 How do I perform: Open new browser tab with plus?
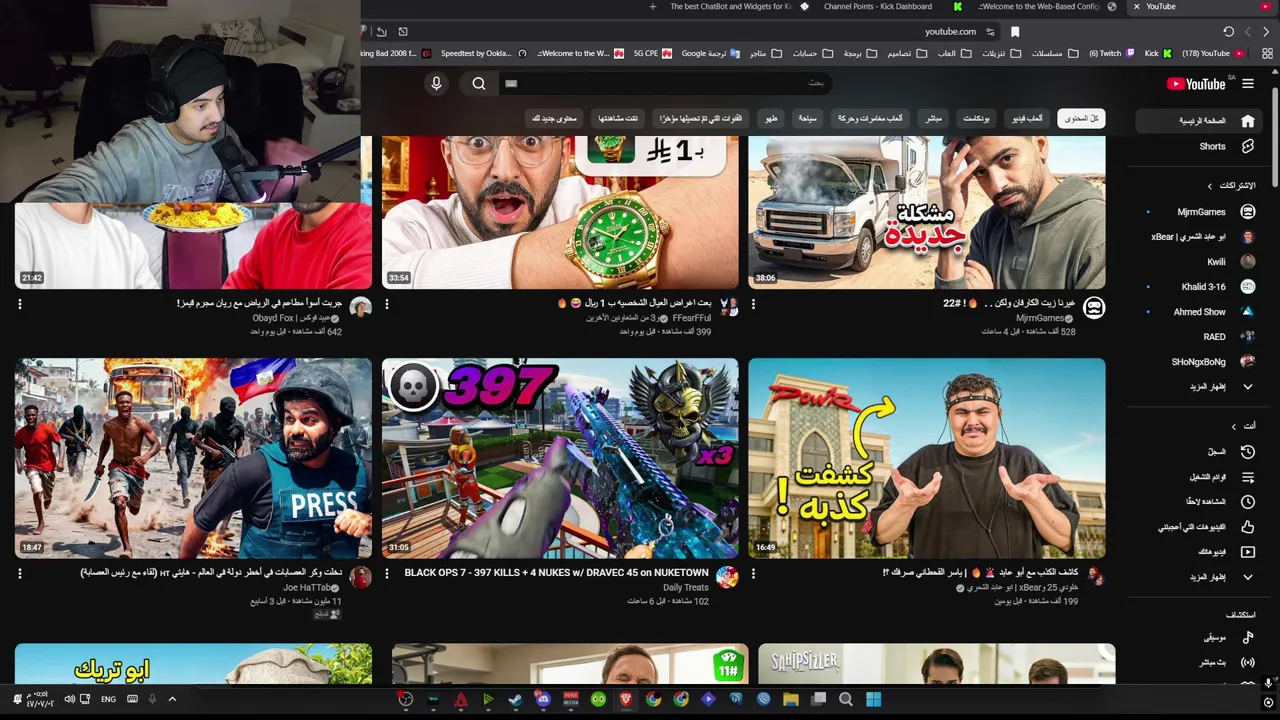pyautogui.click(x=653, y=7)
